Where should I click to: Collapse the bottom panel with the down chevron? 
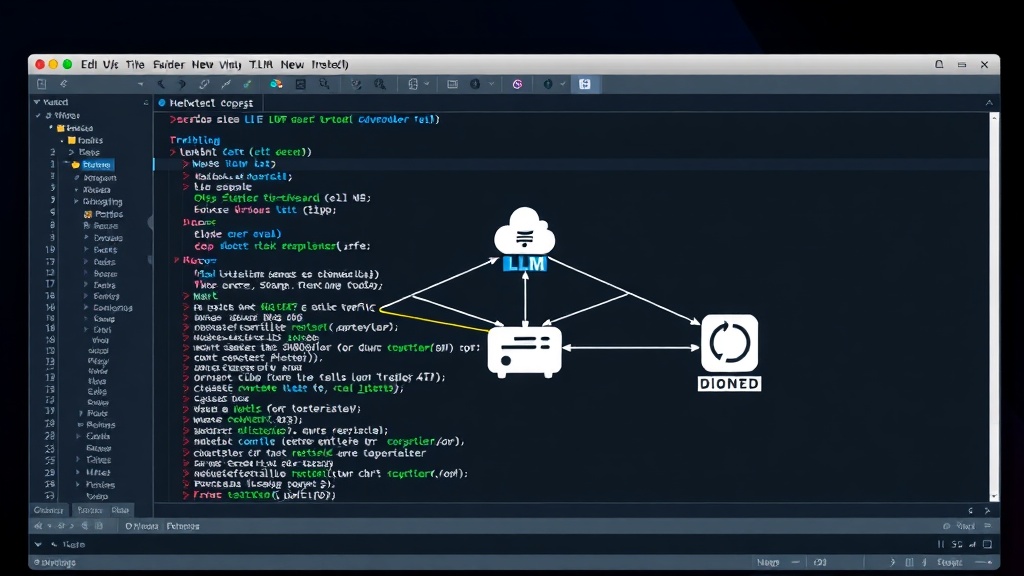click(38, 544)
